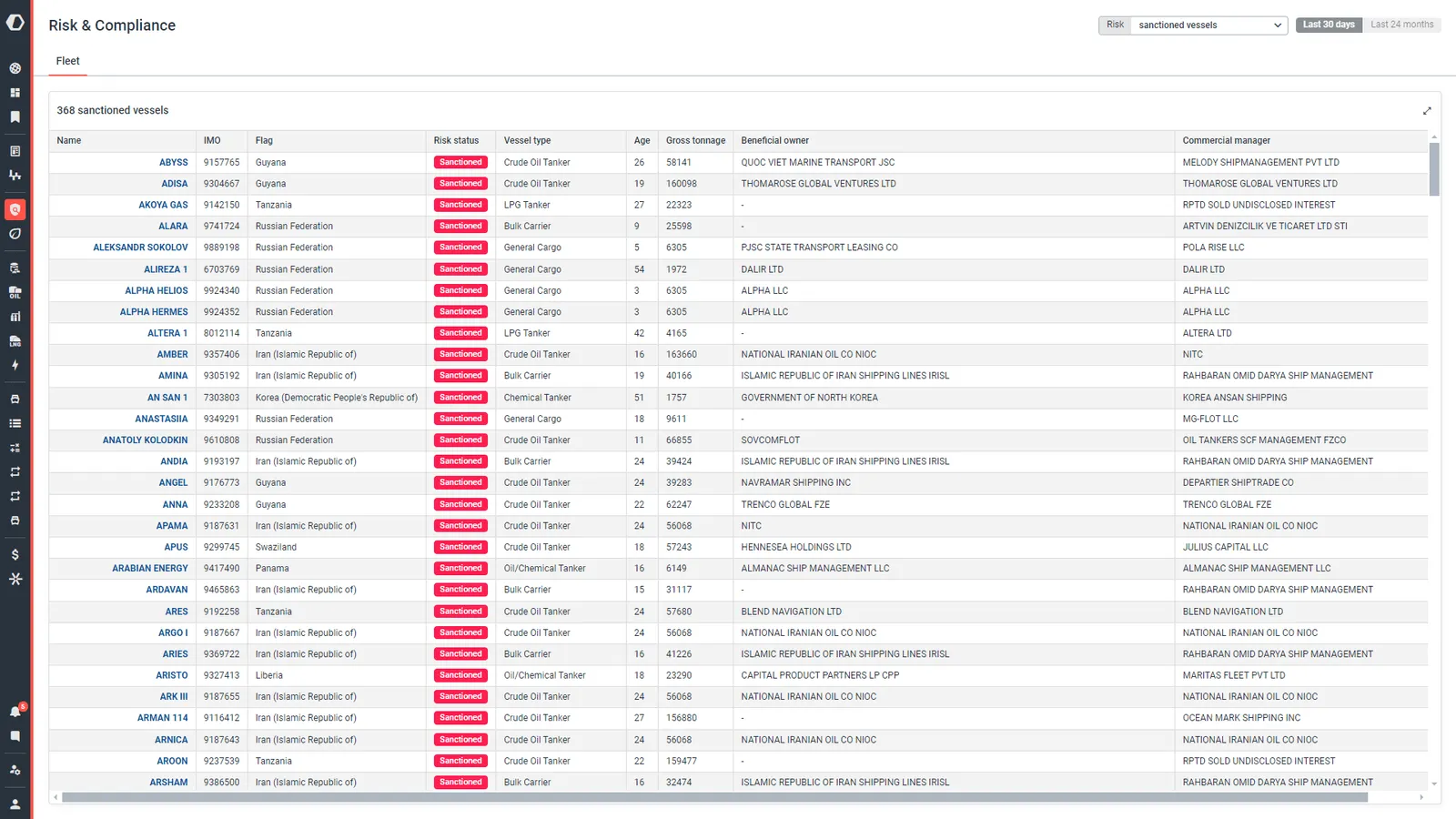Click the Sanctioned badge in the ADISA row
The height and width of the screenshot is (819, 1456).
[x=460, y=184]
